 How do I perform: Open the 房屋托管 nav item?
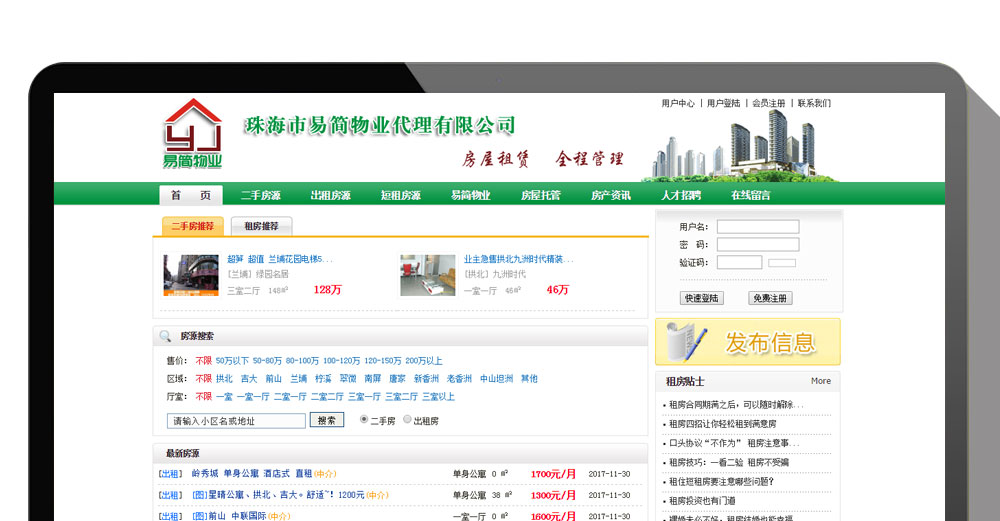[541, 195]
